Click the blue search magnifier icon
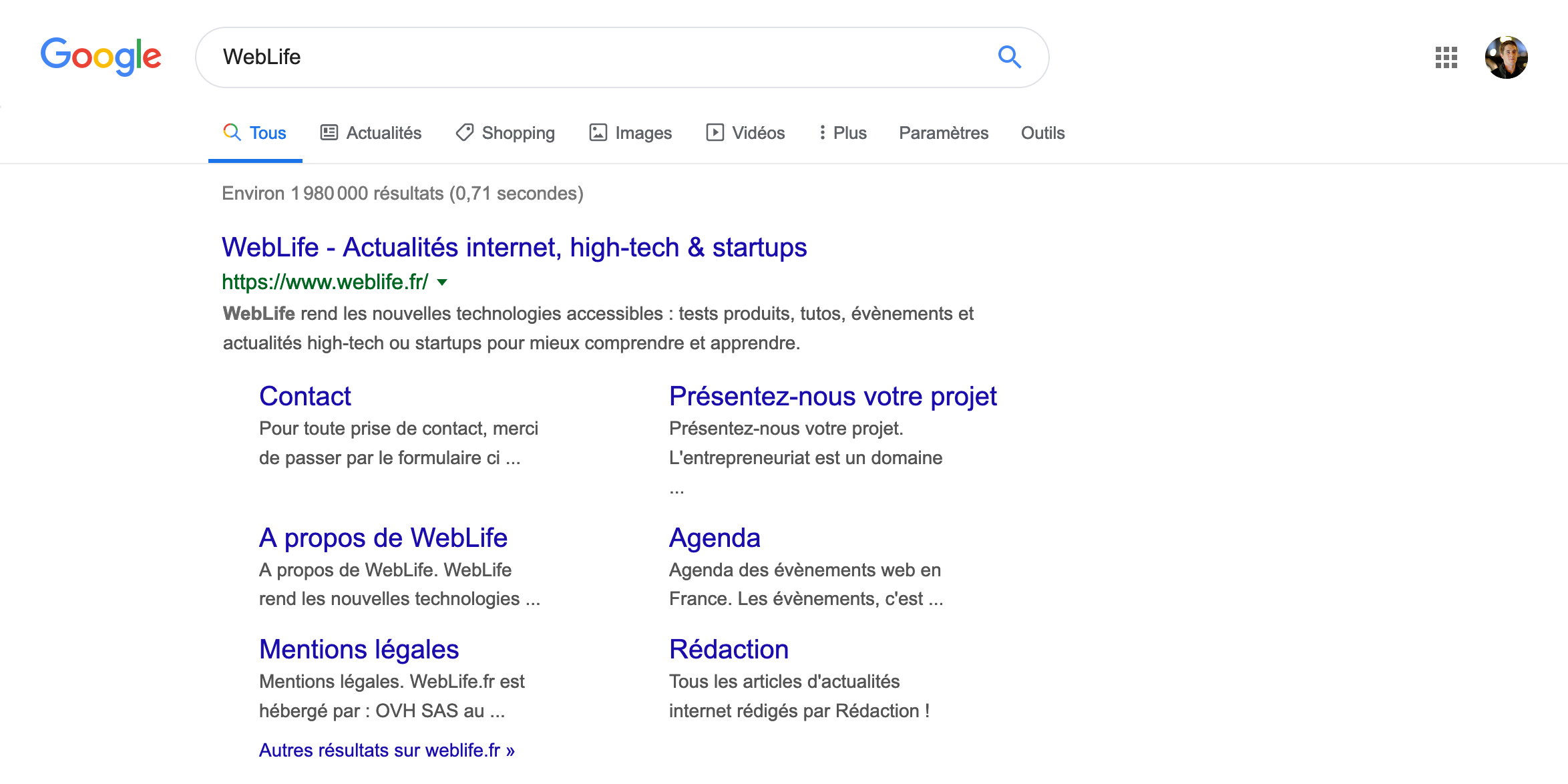This screenshot has width=1568, height=784. (x=1009, y=57)
